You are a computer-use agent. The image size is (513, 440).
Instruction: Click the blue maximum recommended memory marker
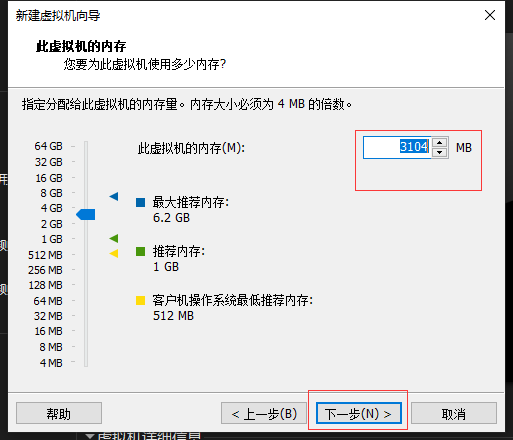tap(114, 196)
